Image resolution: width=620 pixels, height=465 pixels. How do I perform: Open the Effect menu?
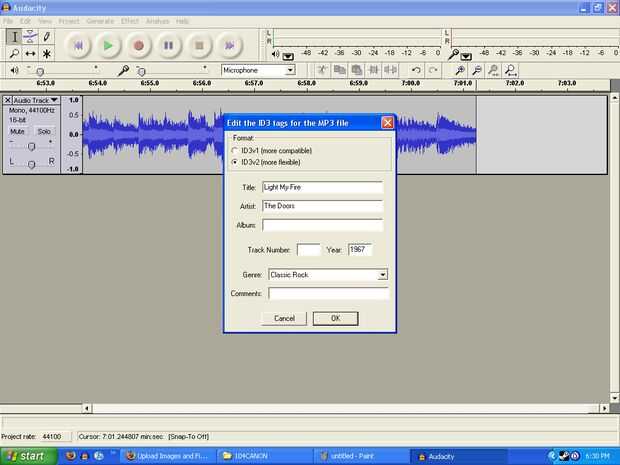[x=130, y=21]
